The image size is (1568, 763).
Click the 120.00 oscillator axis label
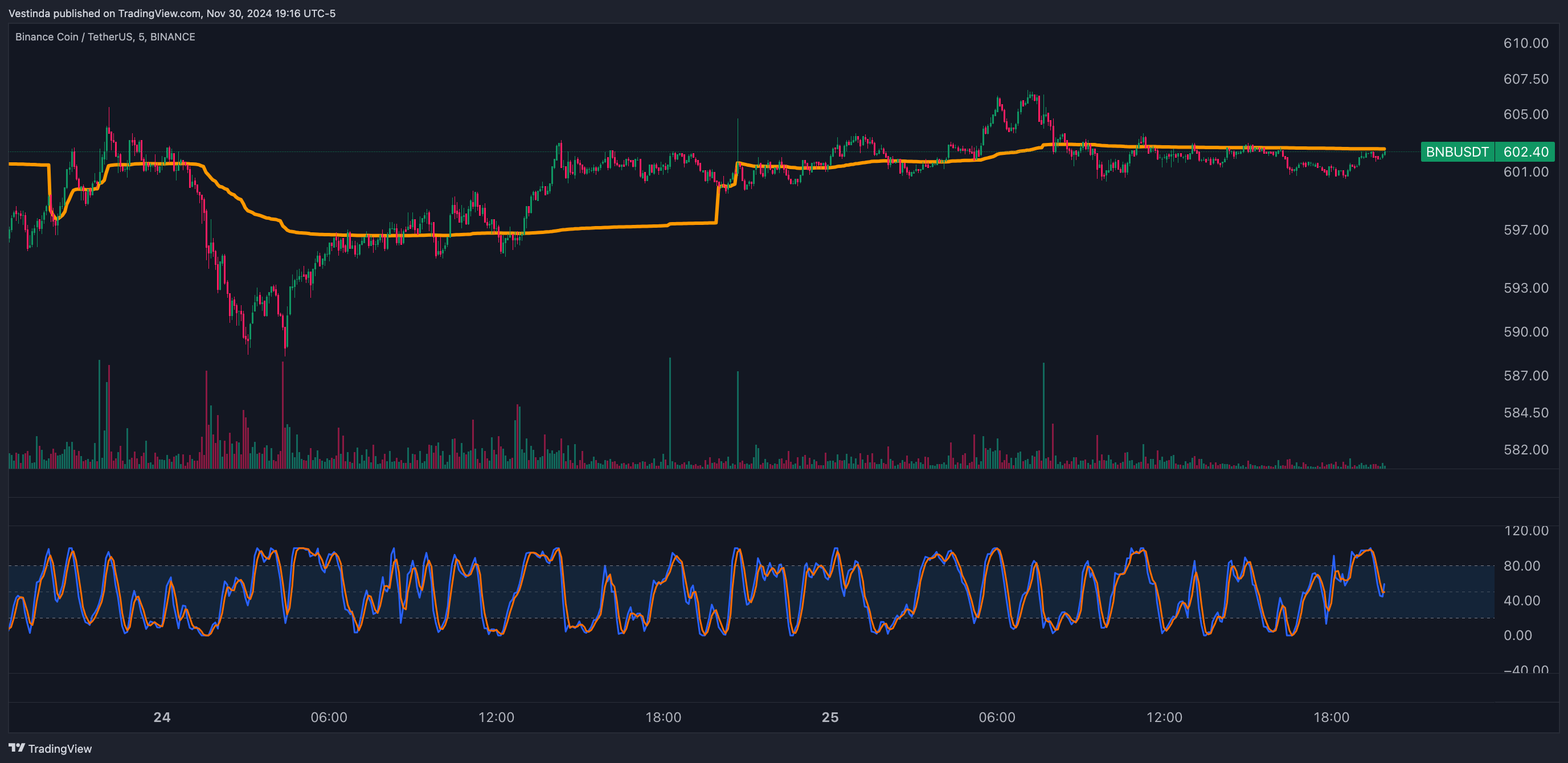tap(1525, 531)
